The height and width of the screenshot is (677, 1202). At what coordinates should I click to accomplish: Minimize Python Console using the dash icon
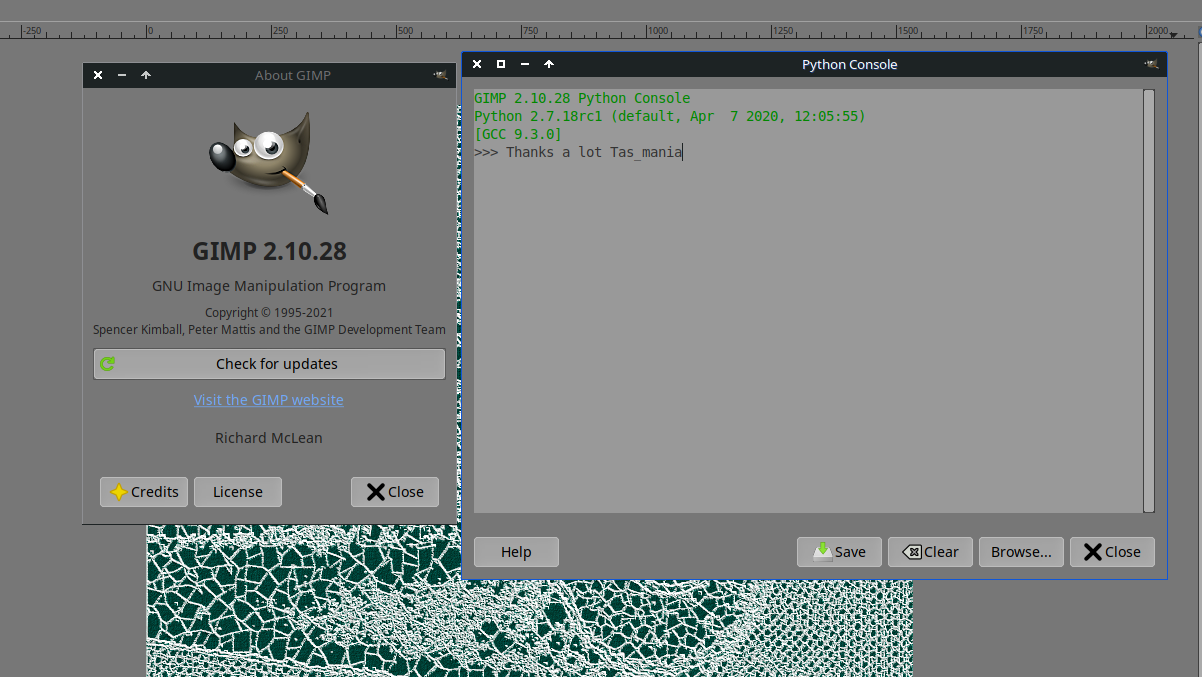pyautogui.click(x=525, y=64)
